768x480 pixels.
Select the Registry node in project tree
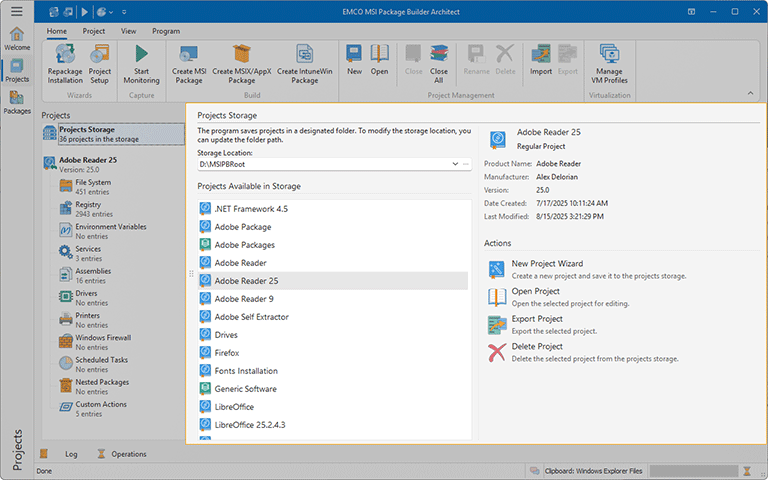click(x=88, y=205)
